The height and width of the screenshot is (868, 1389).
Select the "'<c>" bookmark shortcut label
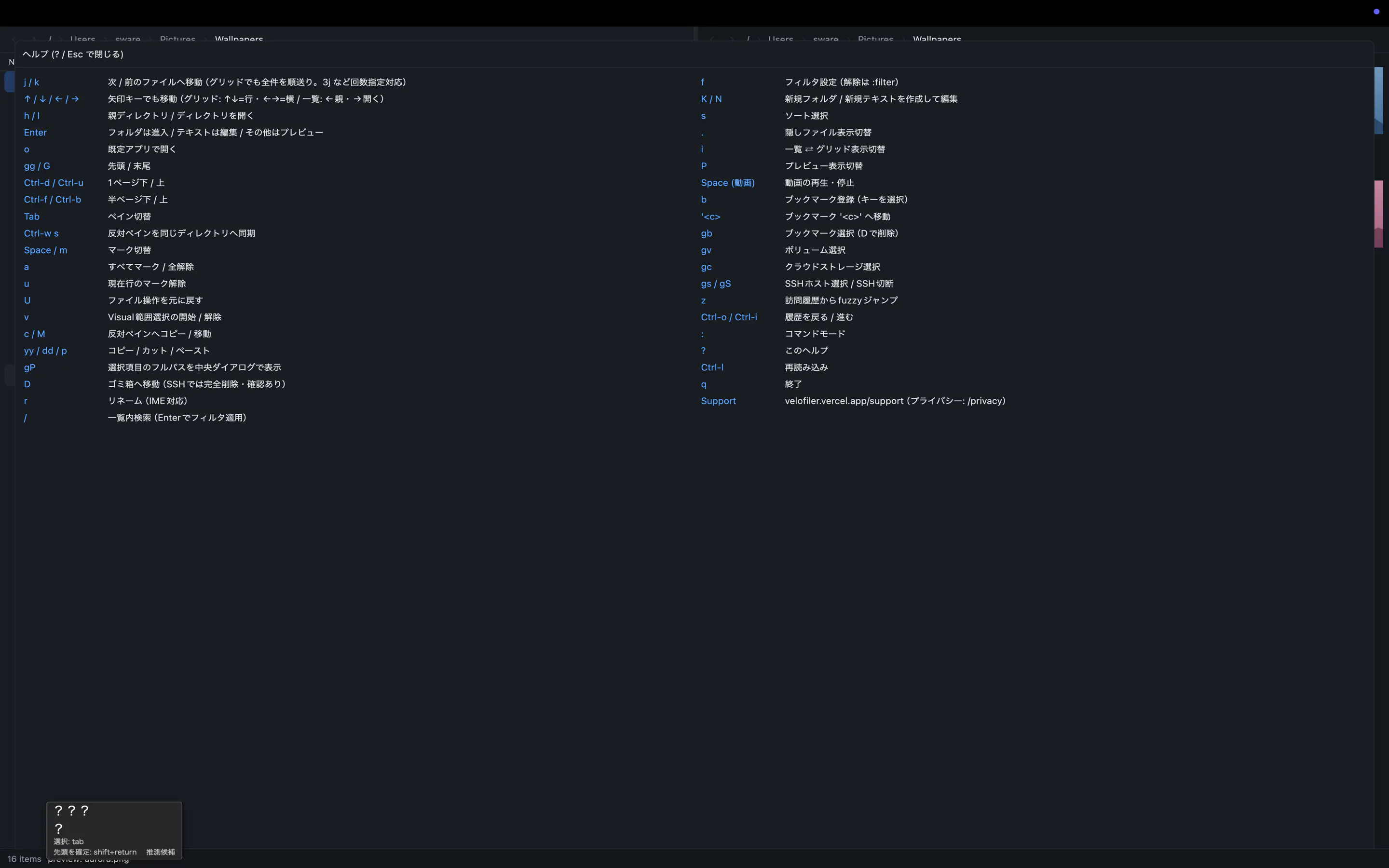coord(710,217)
